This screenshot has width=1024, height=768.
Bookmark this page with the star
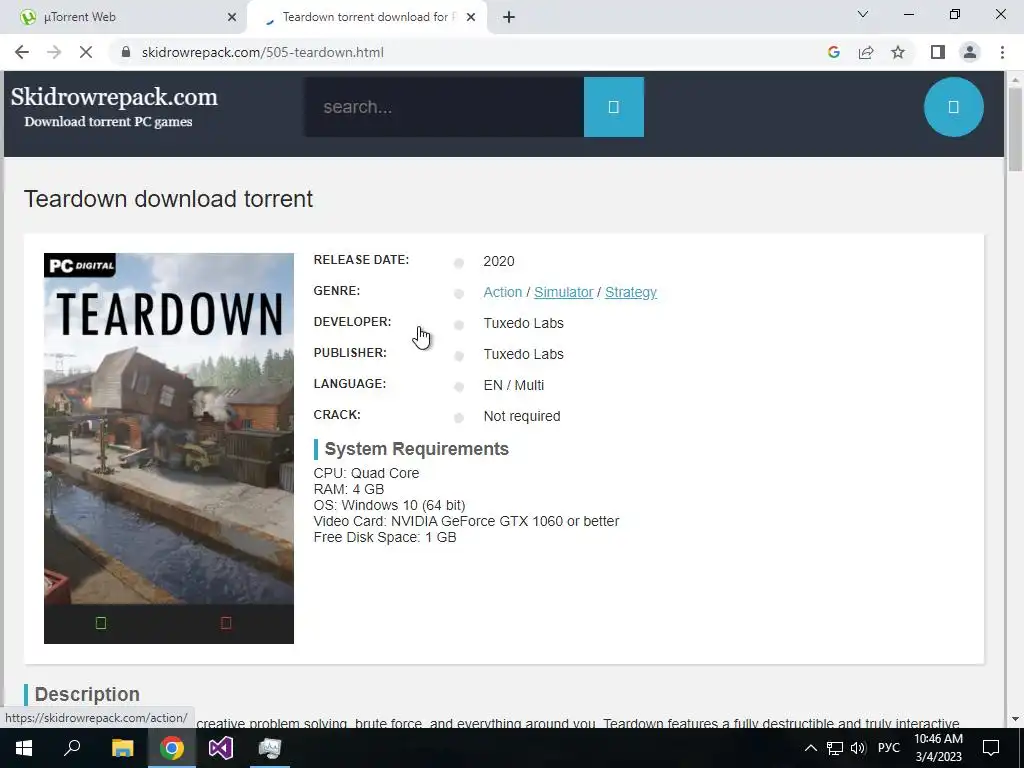pyautogui.click(x=898, y=52)
